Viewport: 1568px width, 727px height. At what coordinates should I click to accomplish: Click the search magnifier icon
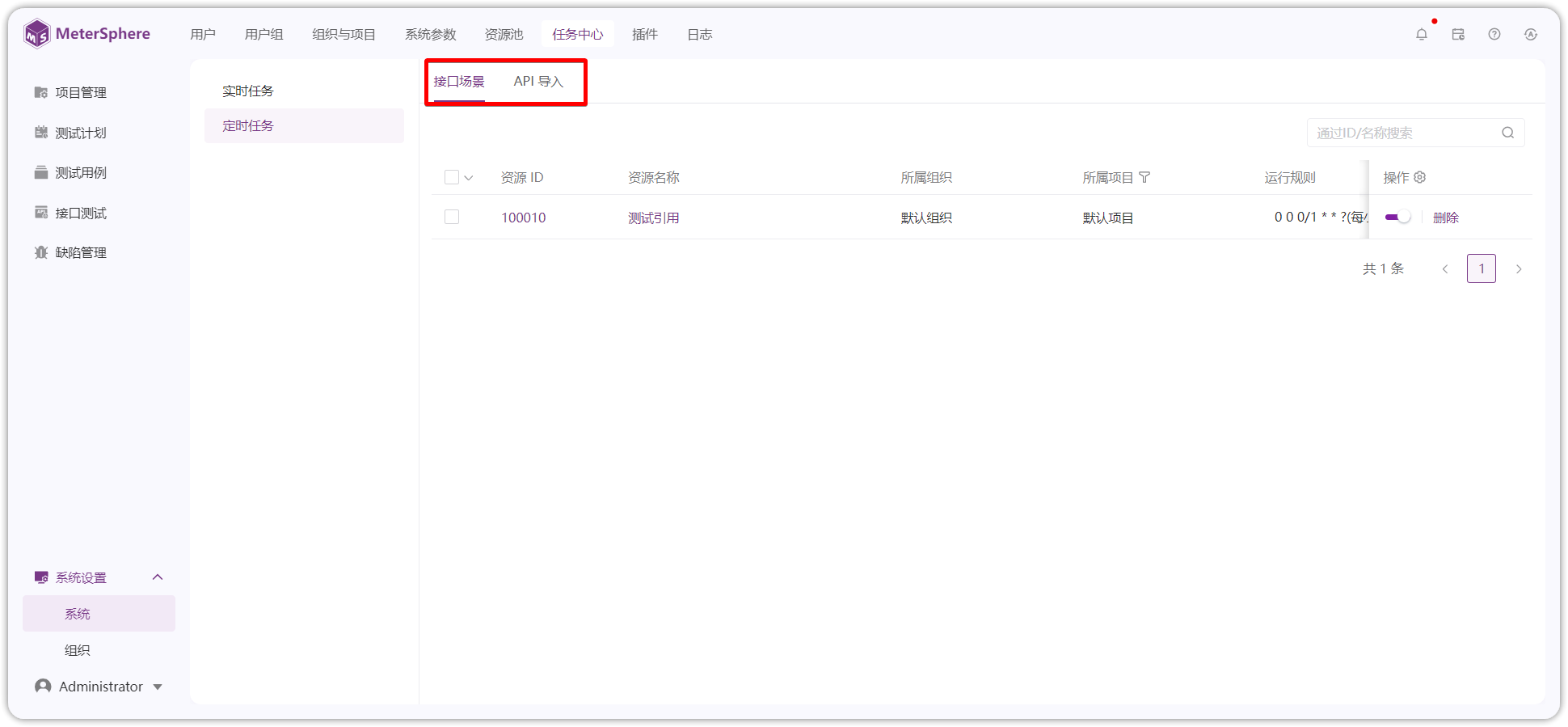(x=1508, y=133)
